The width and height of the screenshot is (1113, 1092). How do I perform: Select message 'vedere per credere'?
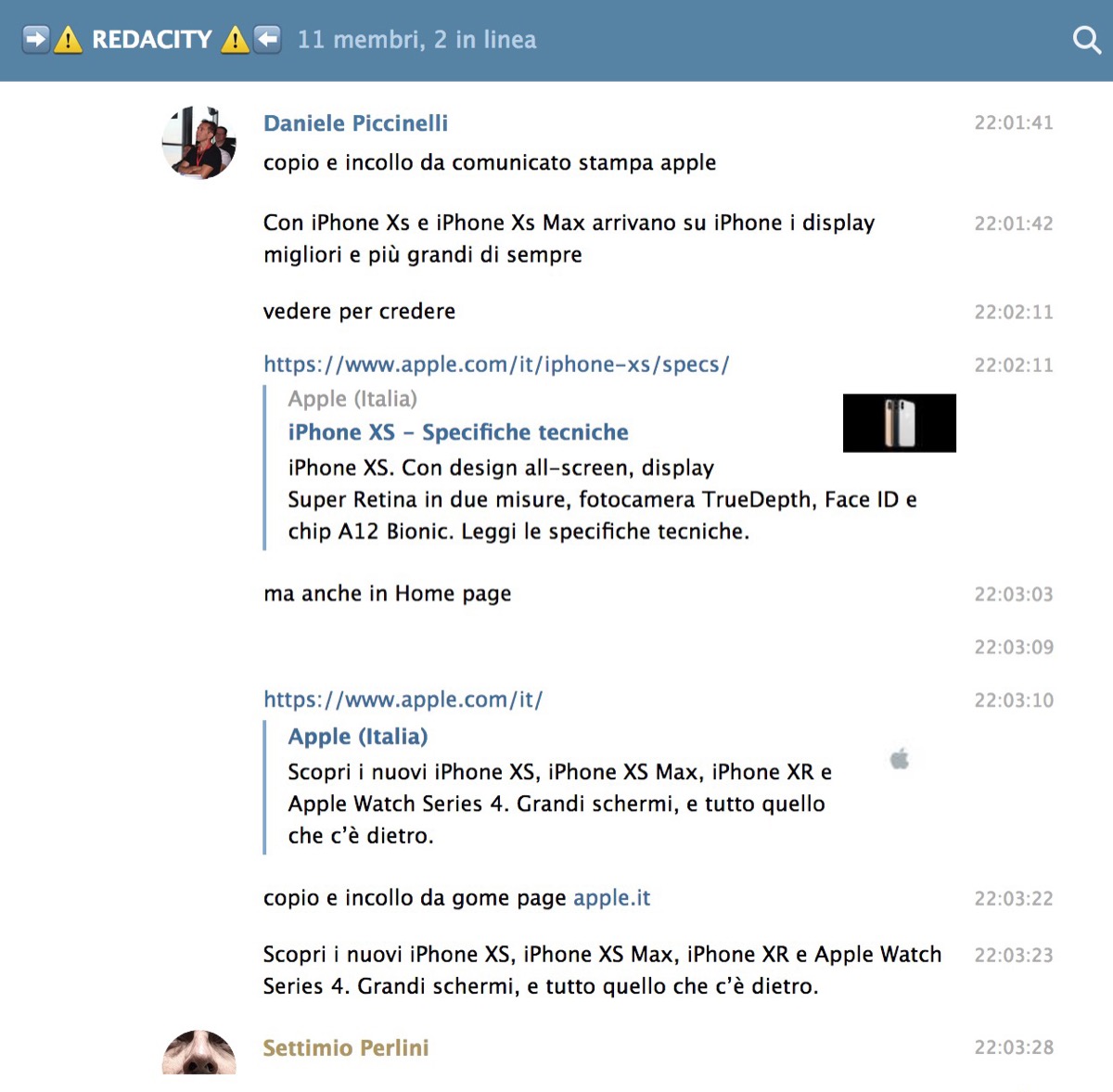click(359, 312)
